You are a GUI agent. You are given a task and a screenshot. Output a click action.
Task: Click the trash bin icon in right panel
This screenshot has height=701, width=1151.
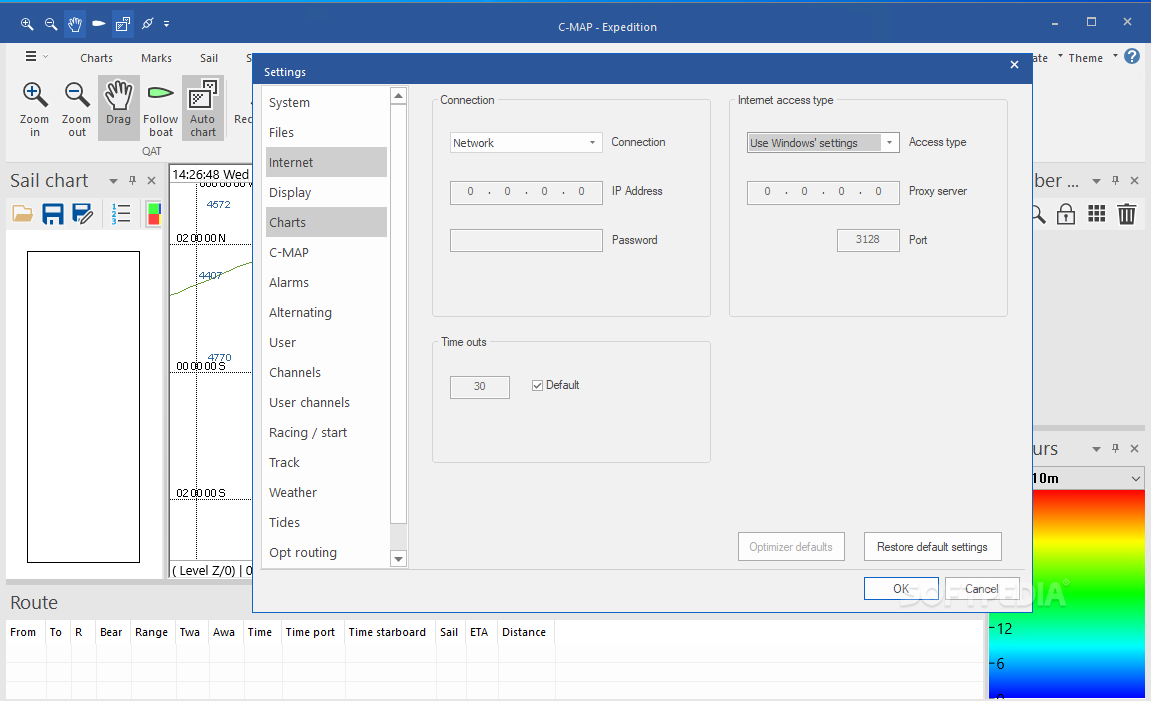1127,214
